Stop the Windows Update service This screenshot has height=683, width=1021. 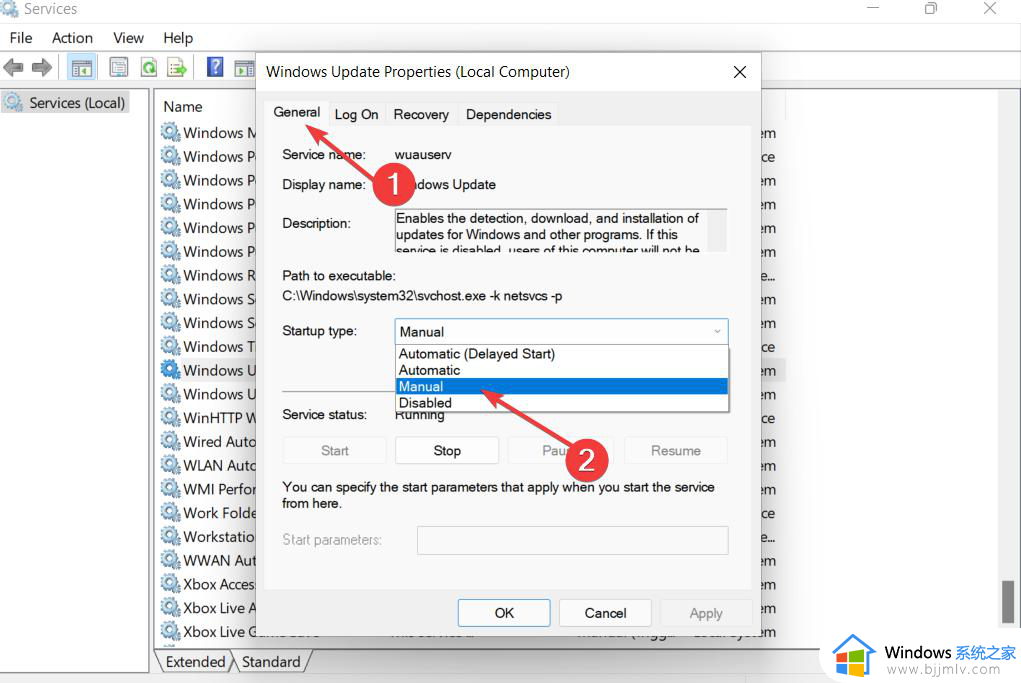[x=447, y=451]
